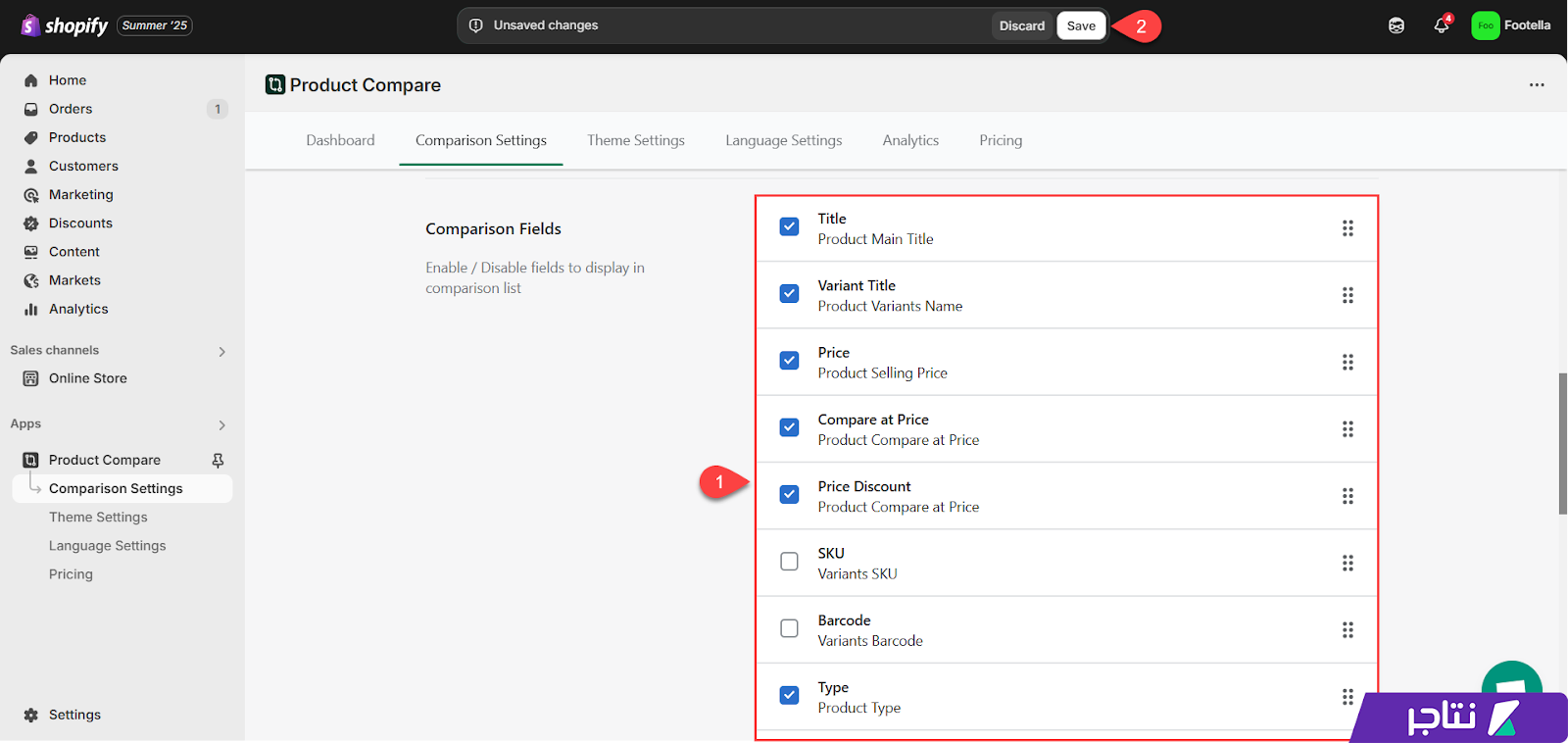Uncheck the Compare at Price checkbox
The width and height of the screenshot is (1568, 743).
[789, 427]
